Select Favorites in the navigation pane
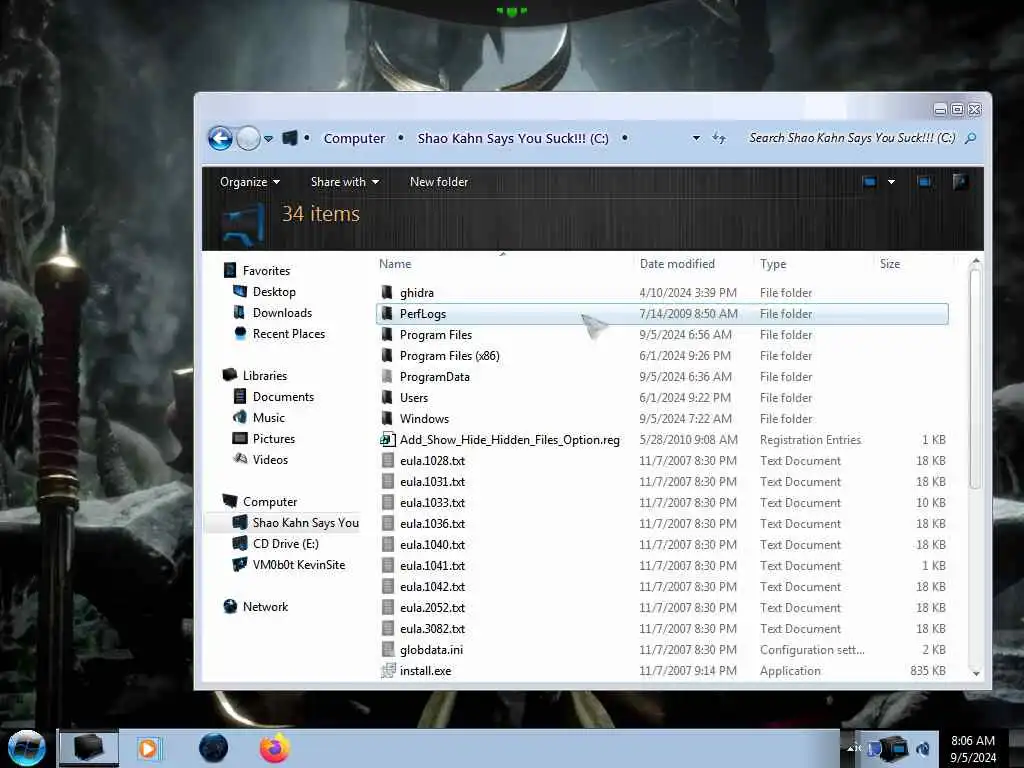The height and width of the screenshot is (768, 1024). tap(266, 270)
